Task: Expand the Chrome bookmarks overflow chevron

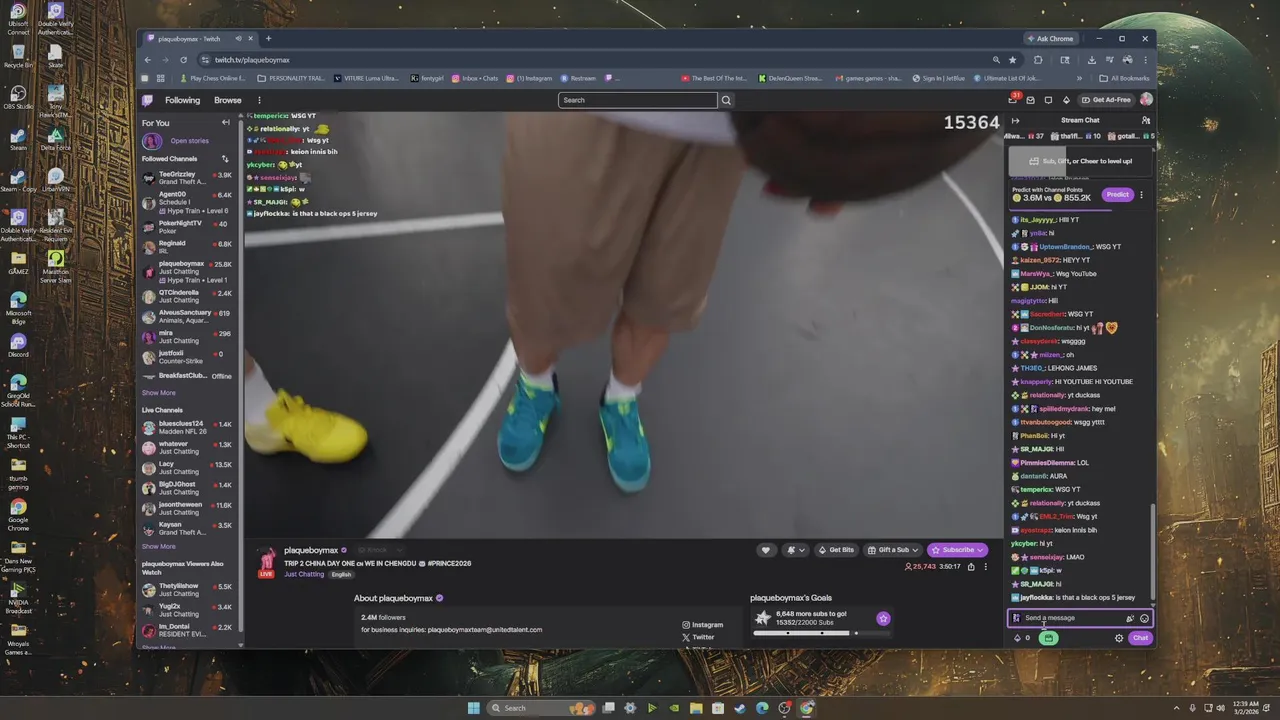Action: 1081,78
